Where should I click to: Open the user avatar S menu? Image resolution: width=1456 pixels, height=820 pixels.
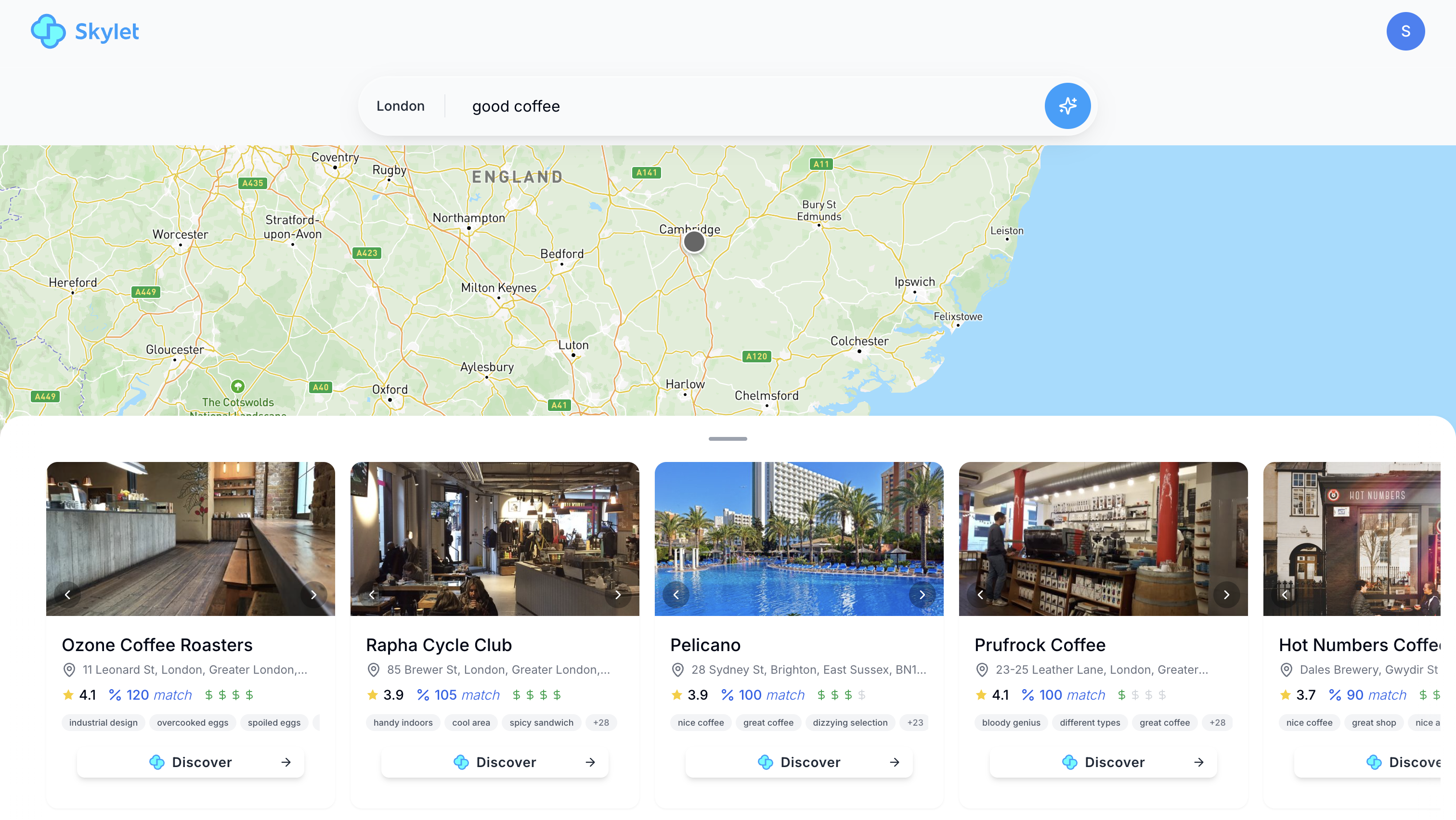pos(1405,31)
